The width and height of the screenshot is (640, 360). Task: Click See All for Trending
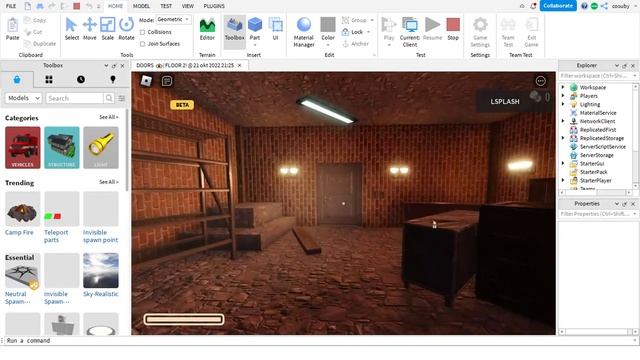tap(109, 182)
